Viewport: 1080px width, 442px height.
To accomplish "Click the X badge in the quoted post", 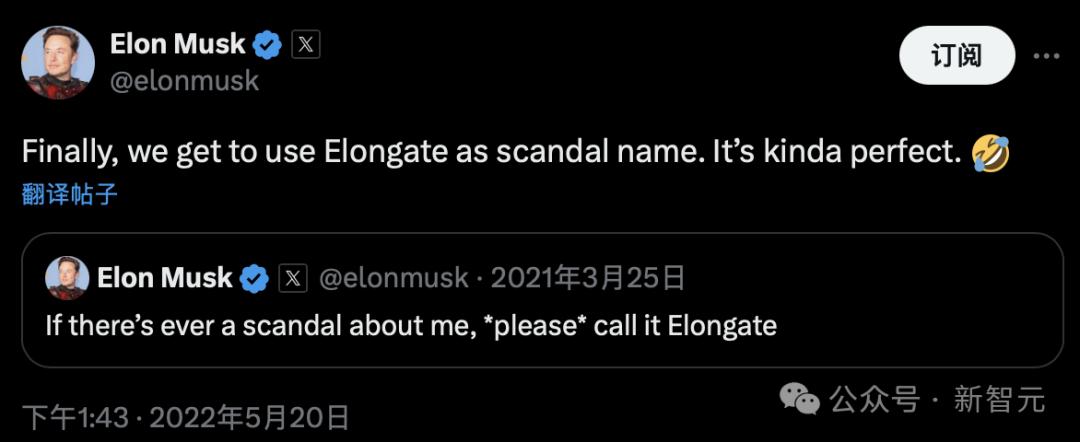I will (292, 278).
